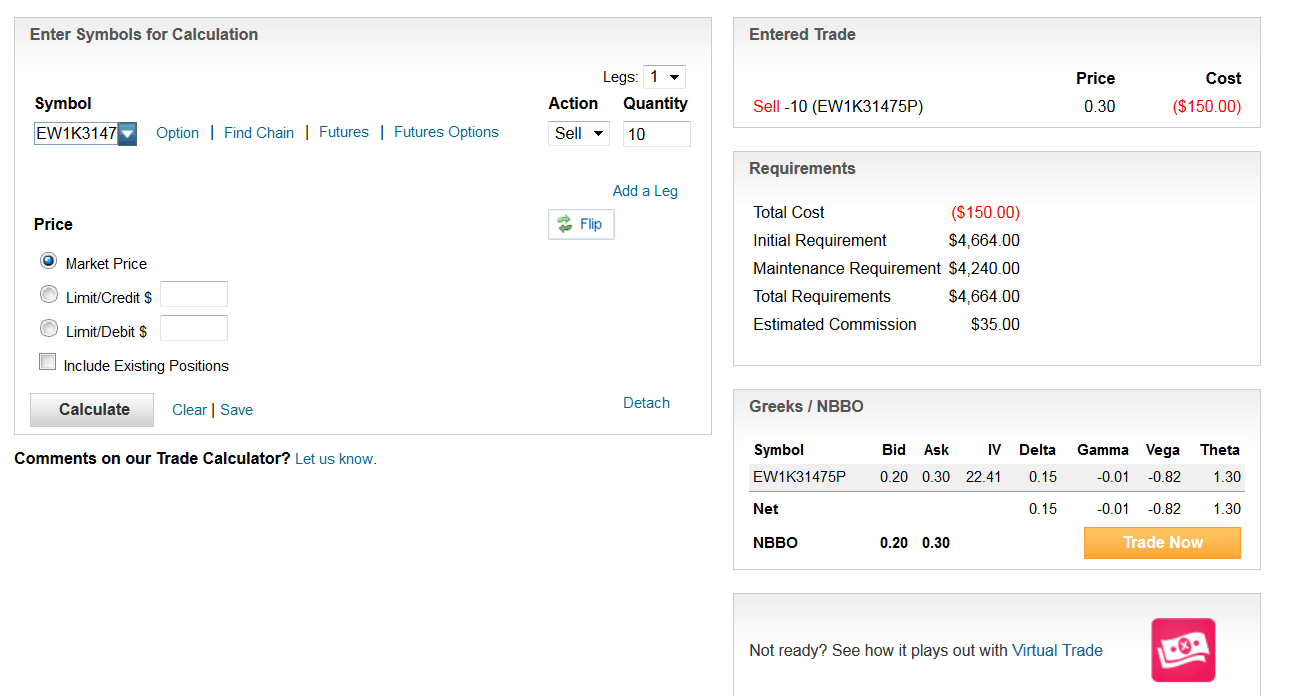Click the Add a Leg link
This screenshot has width=1291, height=696.
coord(645,191)
